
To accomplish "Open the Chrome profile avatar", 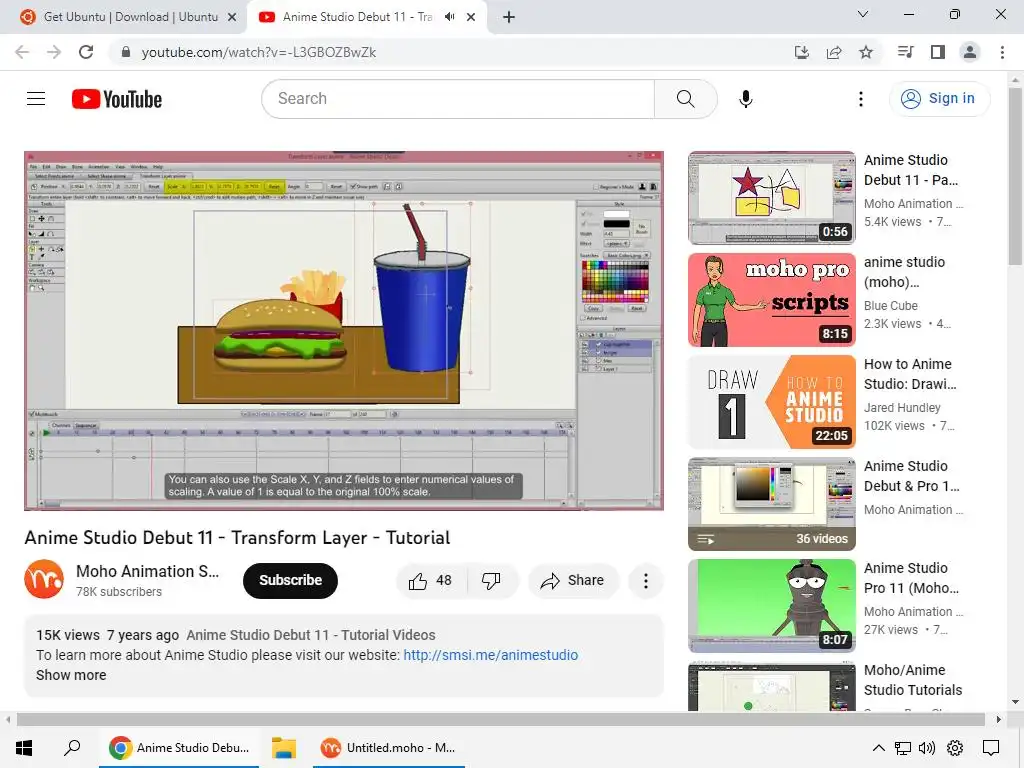I will [970, 52].
